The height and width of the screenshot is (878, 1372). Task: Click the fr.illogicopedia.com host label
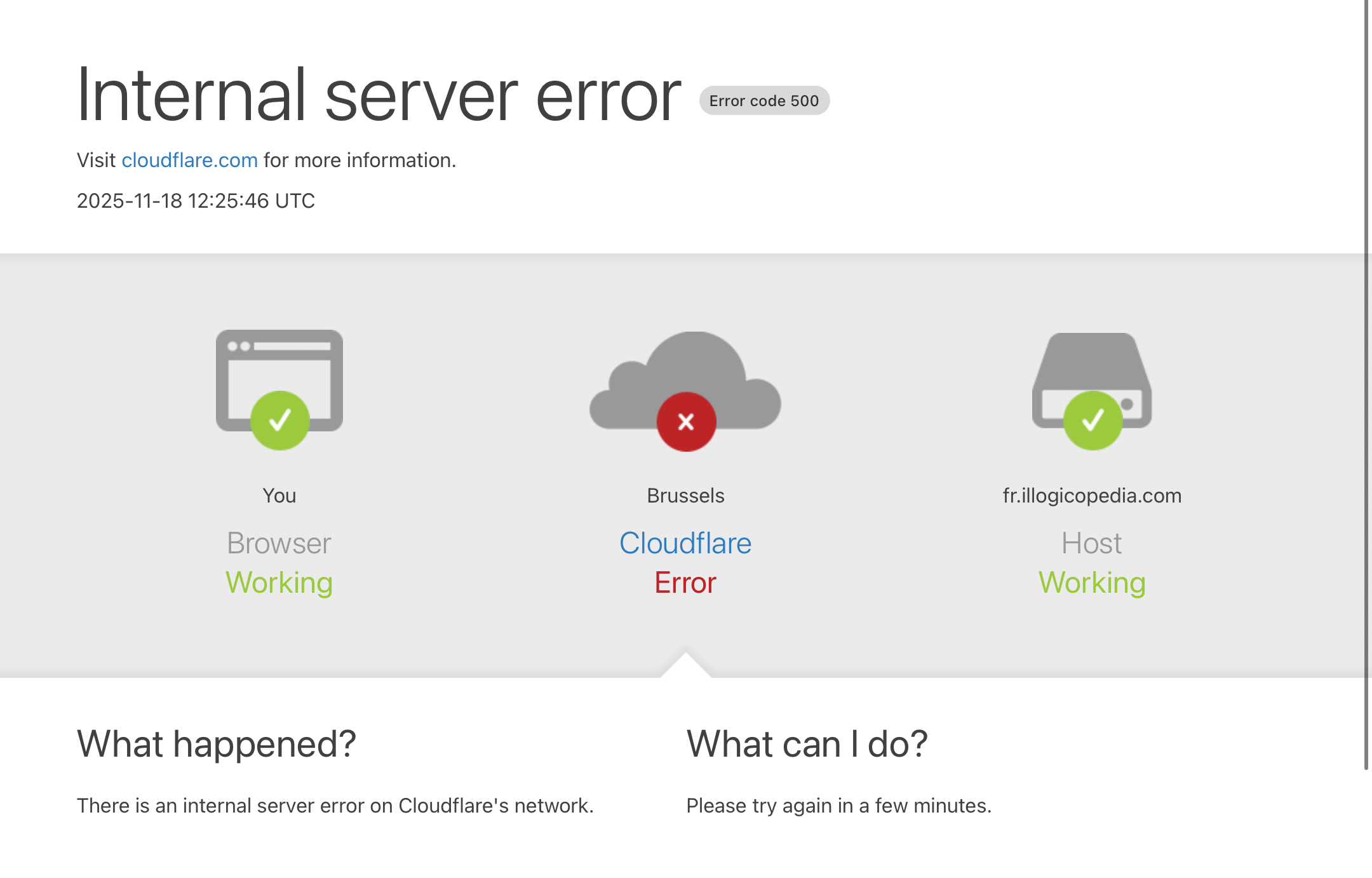click(x=1092, y=496)
